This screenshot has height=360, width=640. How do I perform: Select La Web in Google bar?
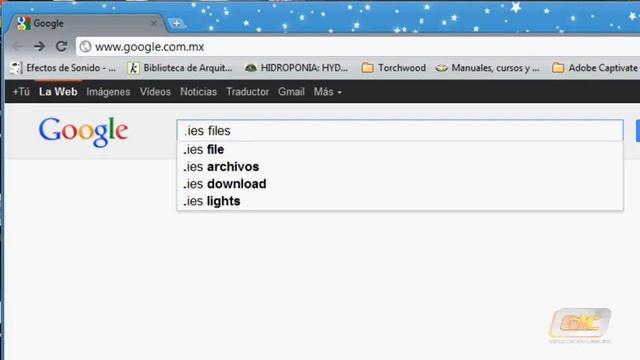pyautogui.click(x=58, y=92)
